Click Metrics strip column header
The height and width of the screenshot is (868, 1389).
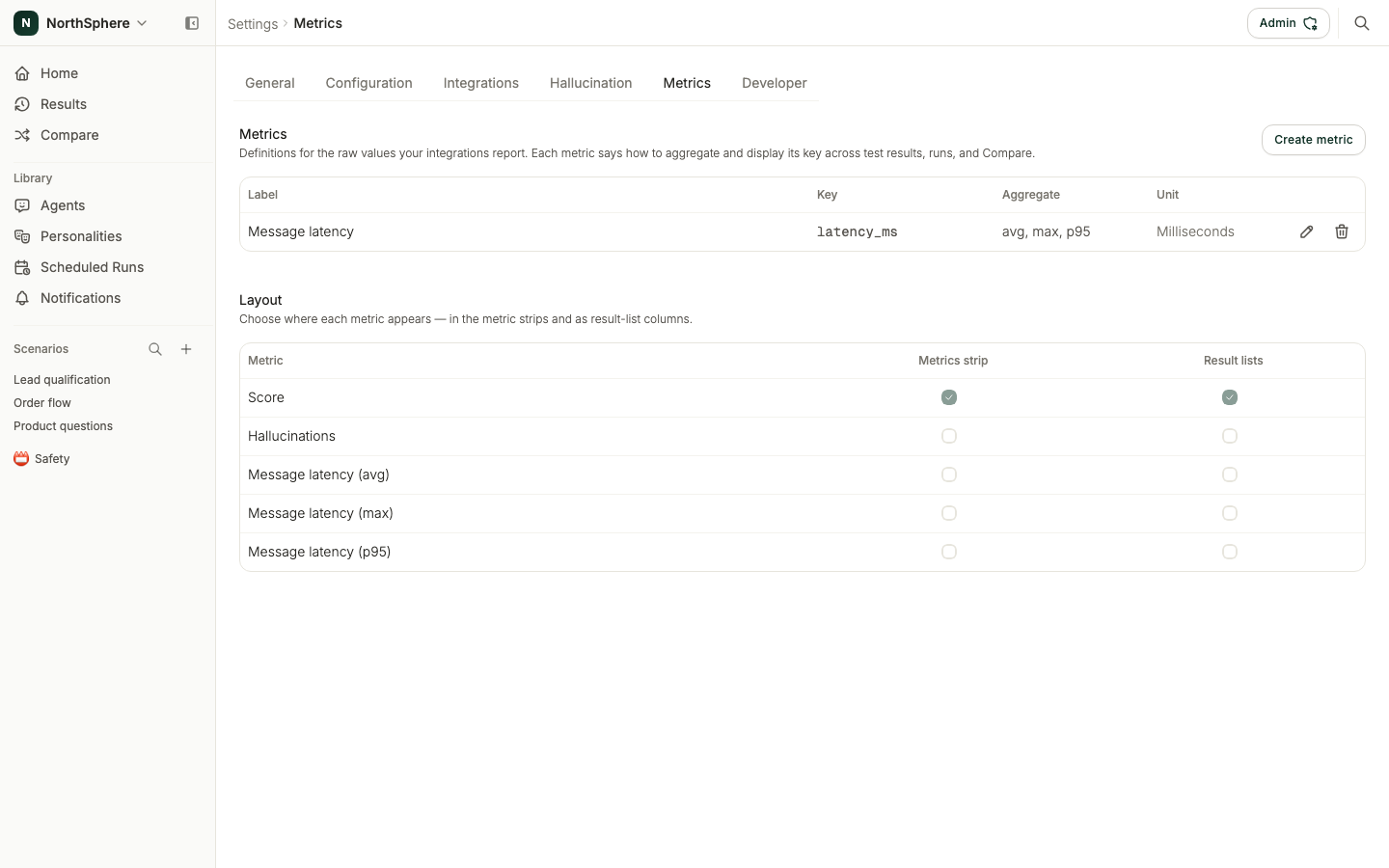(953, 361)
